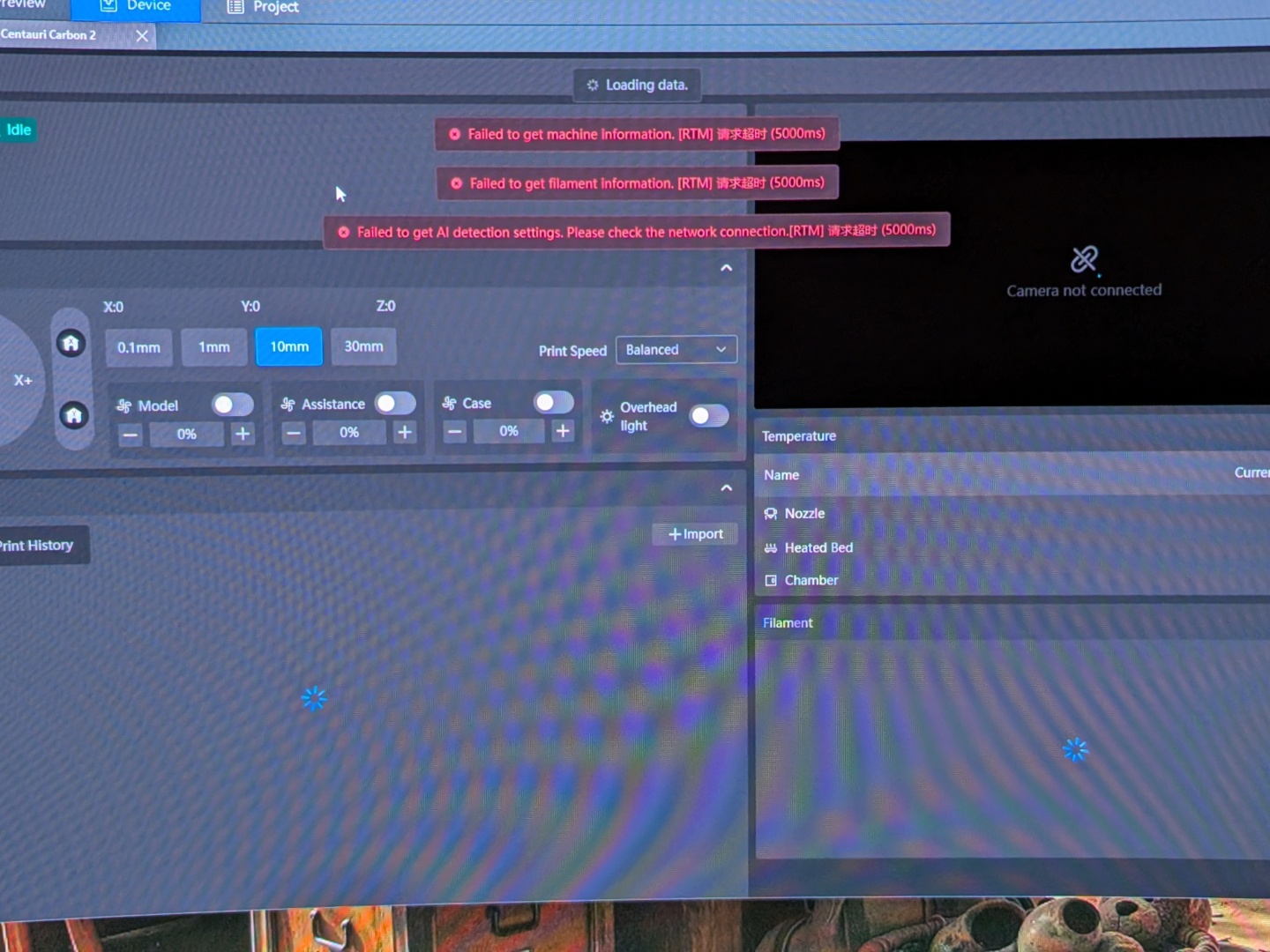The image size is (1270, 952).
Task: Switch on the Overhead light
Action: point(709,415)
